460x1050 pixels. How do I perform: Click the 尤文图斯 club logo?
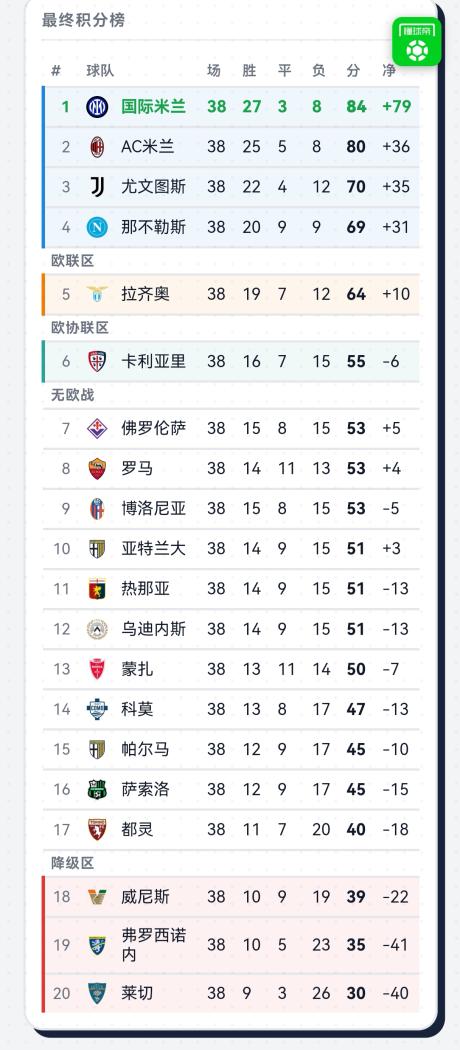[97, 187]
